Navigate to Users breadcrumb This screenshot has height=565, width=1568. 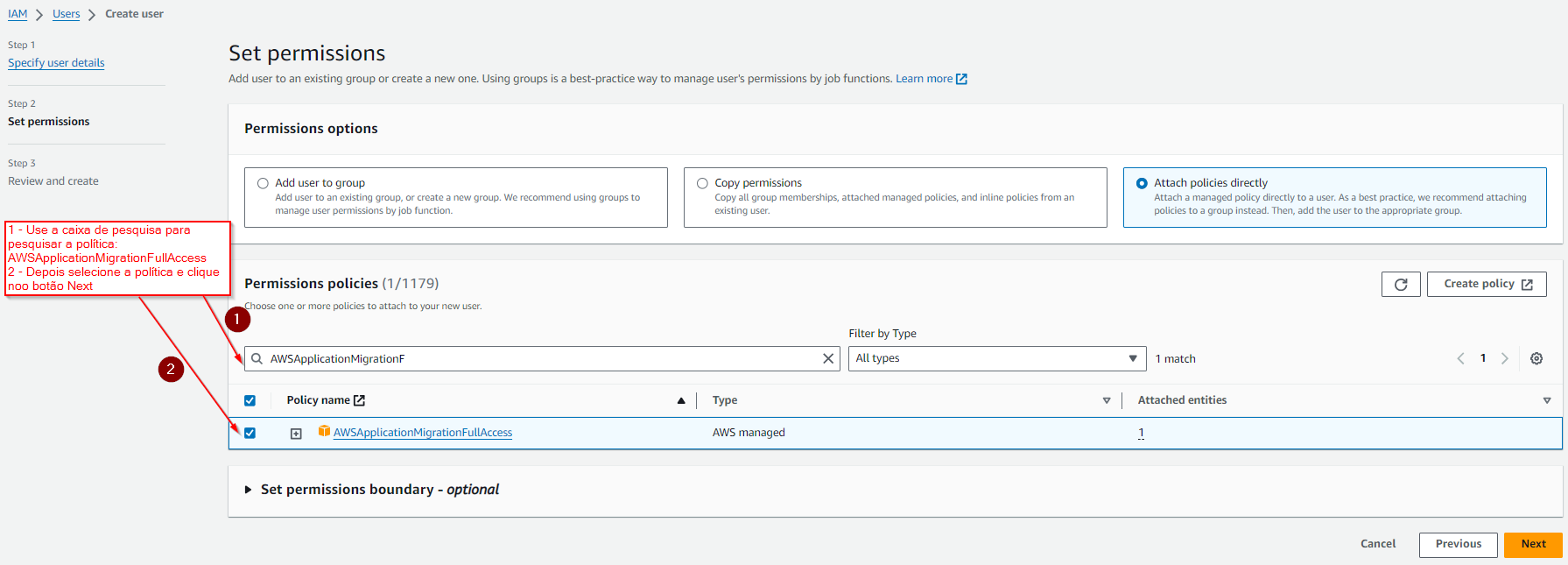[66, 14]
